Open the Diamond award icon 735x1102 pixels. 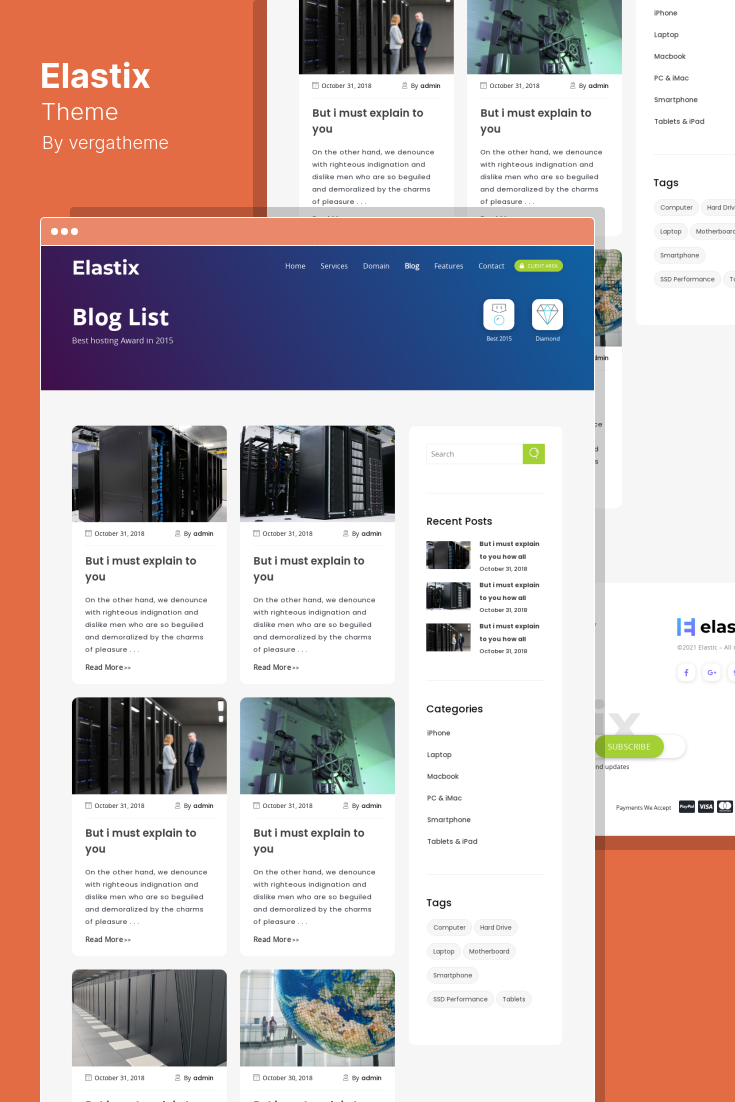click(x=547, y=314)
